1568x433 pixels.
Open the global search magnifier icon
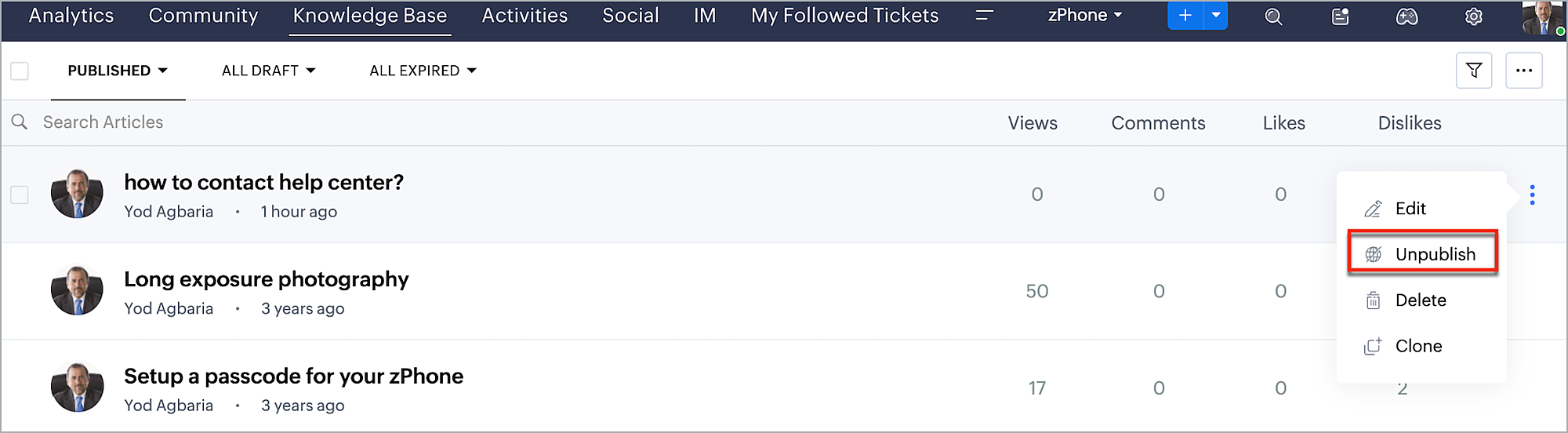pos(1273,16)
